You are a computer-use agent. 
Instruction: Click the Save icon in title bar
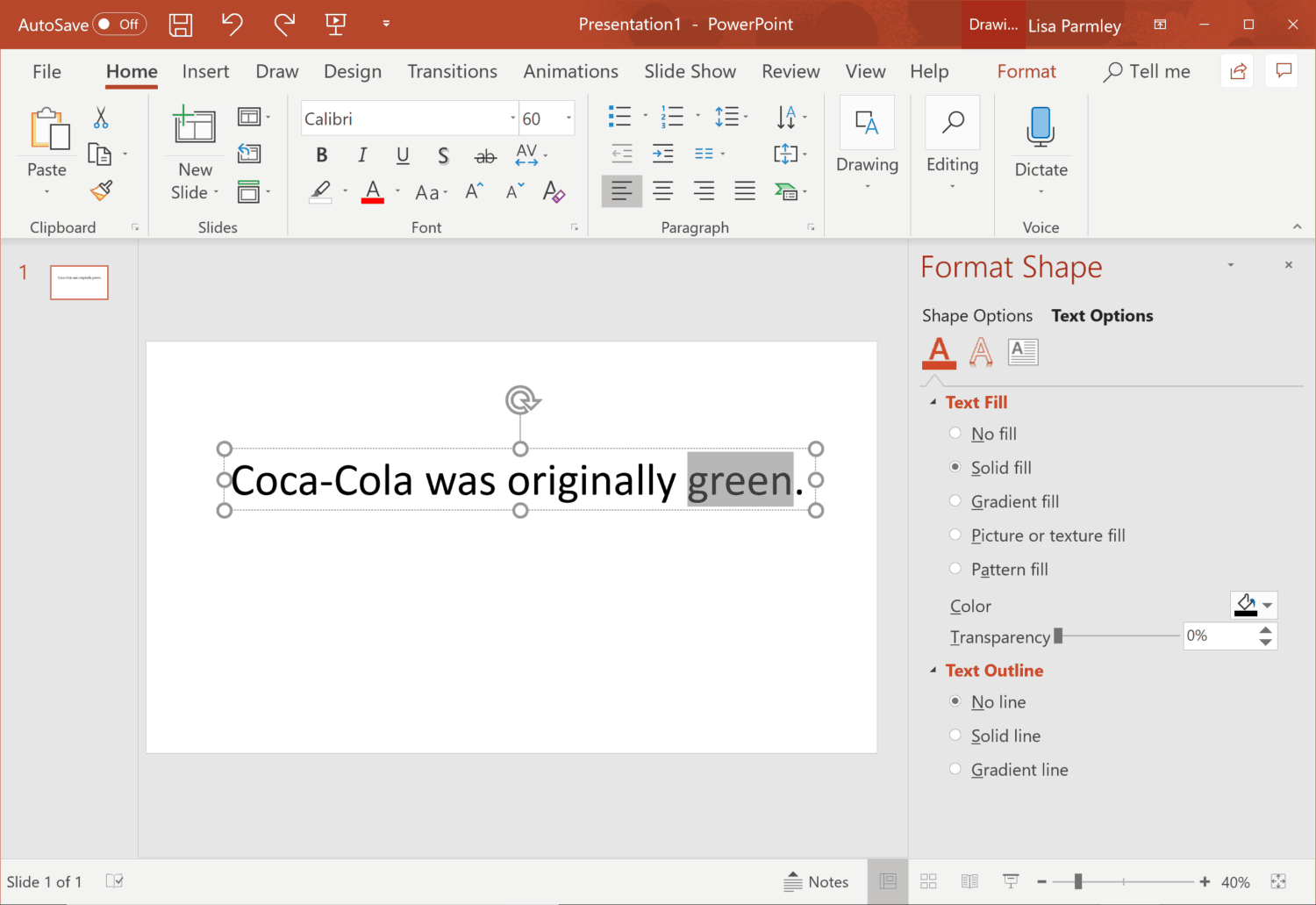[x=181, y=25]
